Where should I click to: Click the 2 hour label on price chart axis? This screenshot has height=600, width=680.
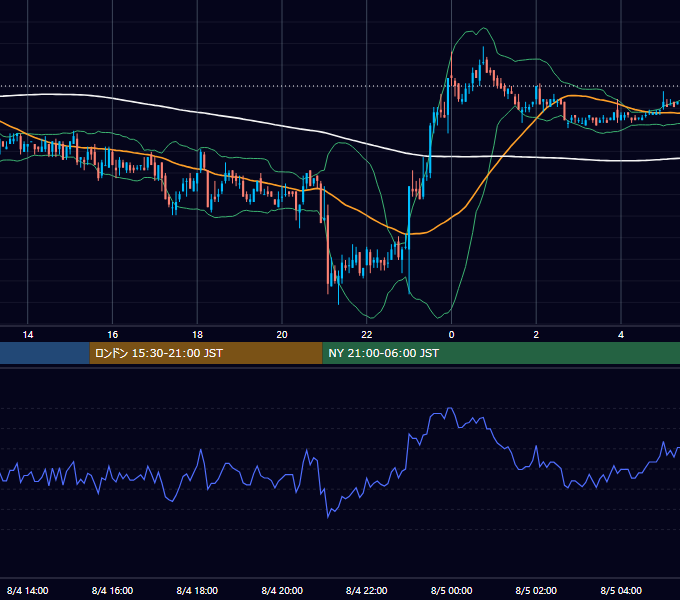[x=536, y=335]
